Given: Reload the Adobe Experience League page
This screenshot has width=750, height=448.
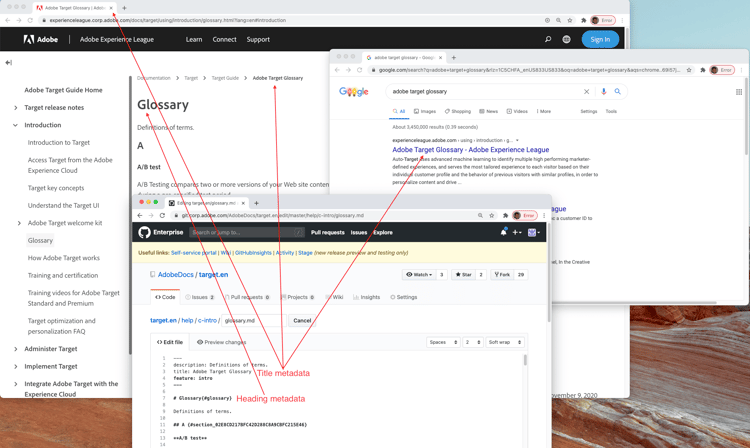Looking at the screenshot, I should [x=30, y=20].
